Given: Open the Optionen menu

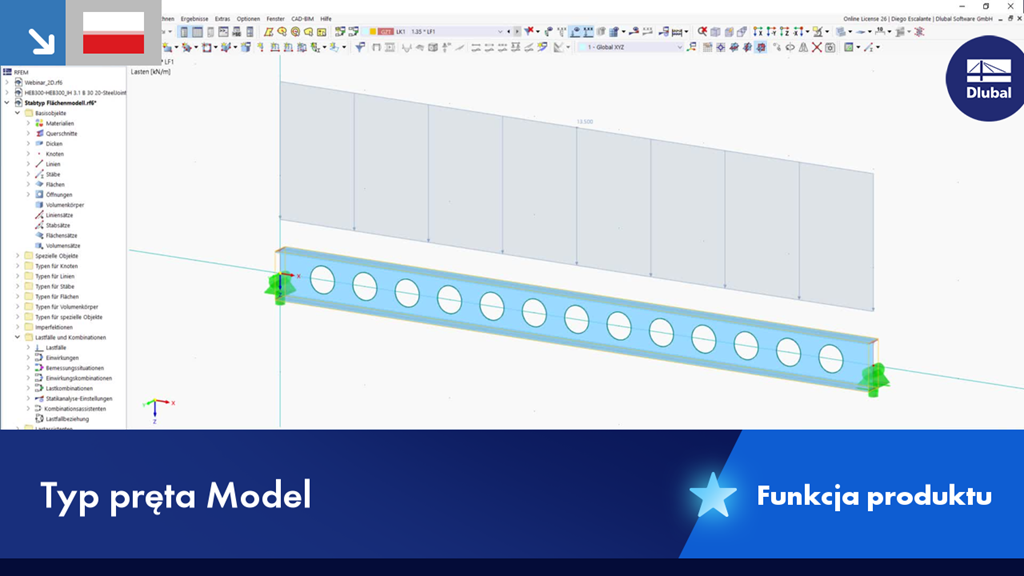Looking at the screenshot, I should (248, 19).
